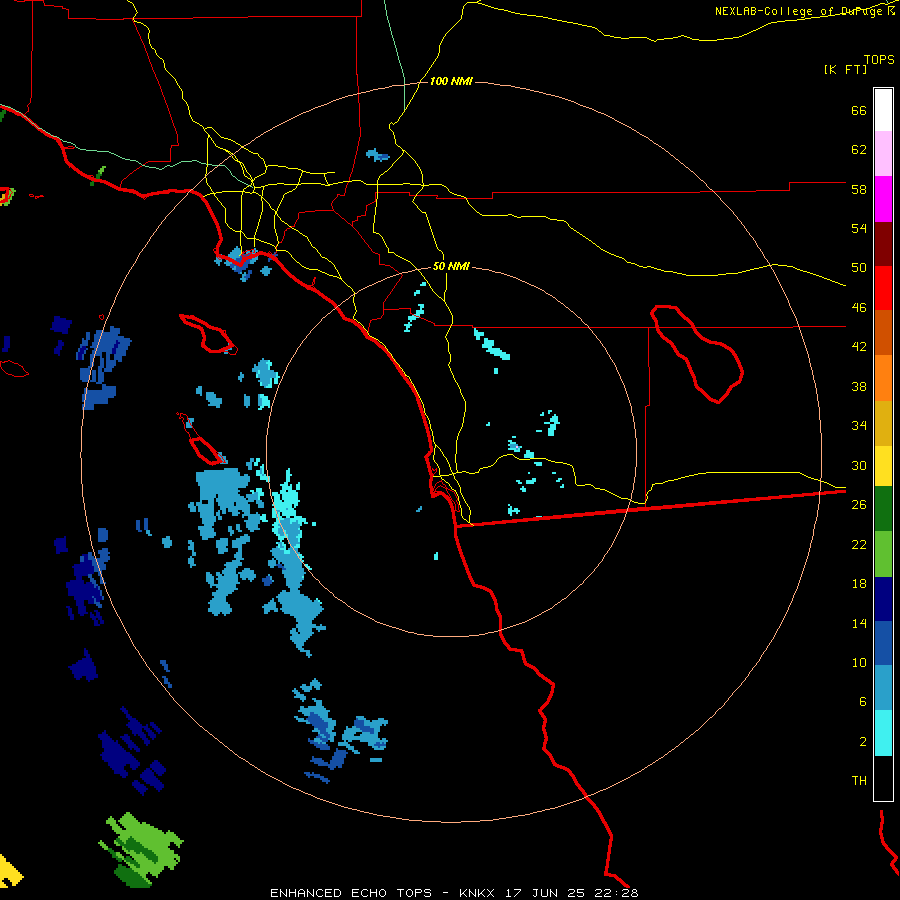Click the yellow 34 kft legend swatch
The width and height of the screenshot is (900, 900).
pyautogui.click(x=883, y=466)
